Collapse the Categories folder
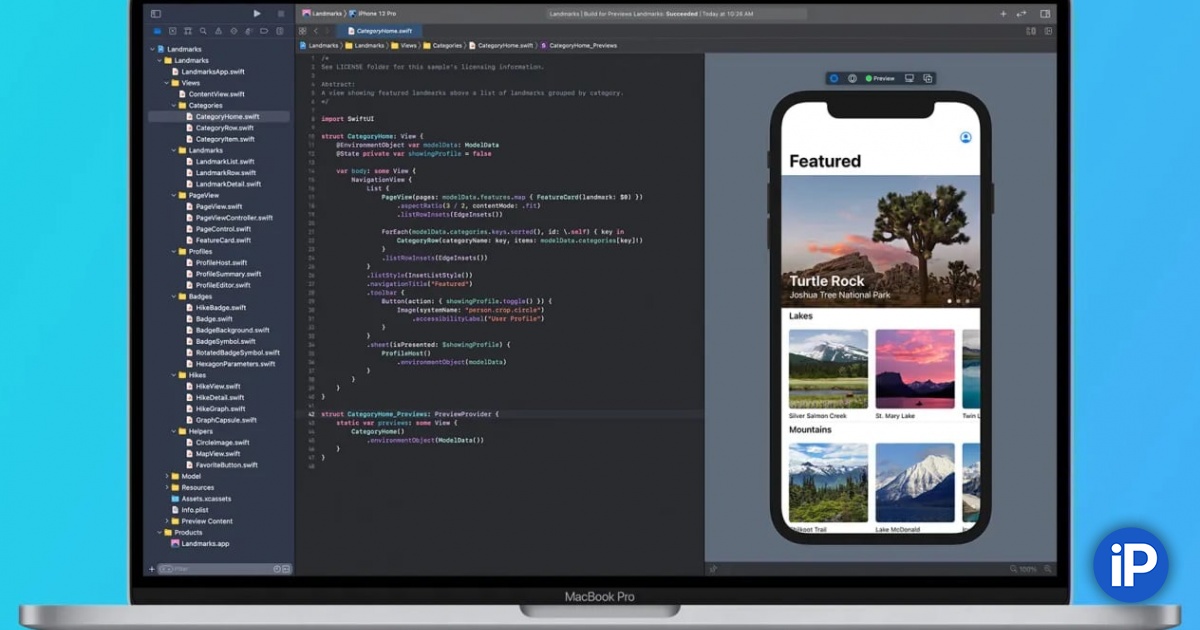 (x=173, y=105)
